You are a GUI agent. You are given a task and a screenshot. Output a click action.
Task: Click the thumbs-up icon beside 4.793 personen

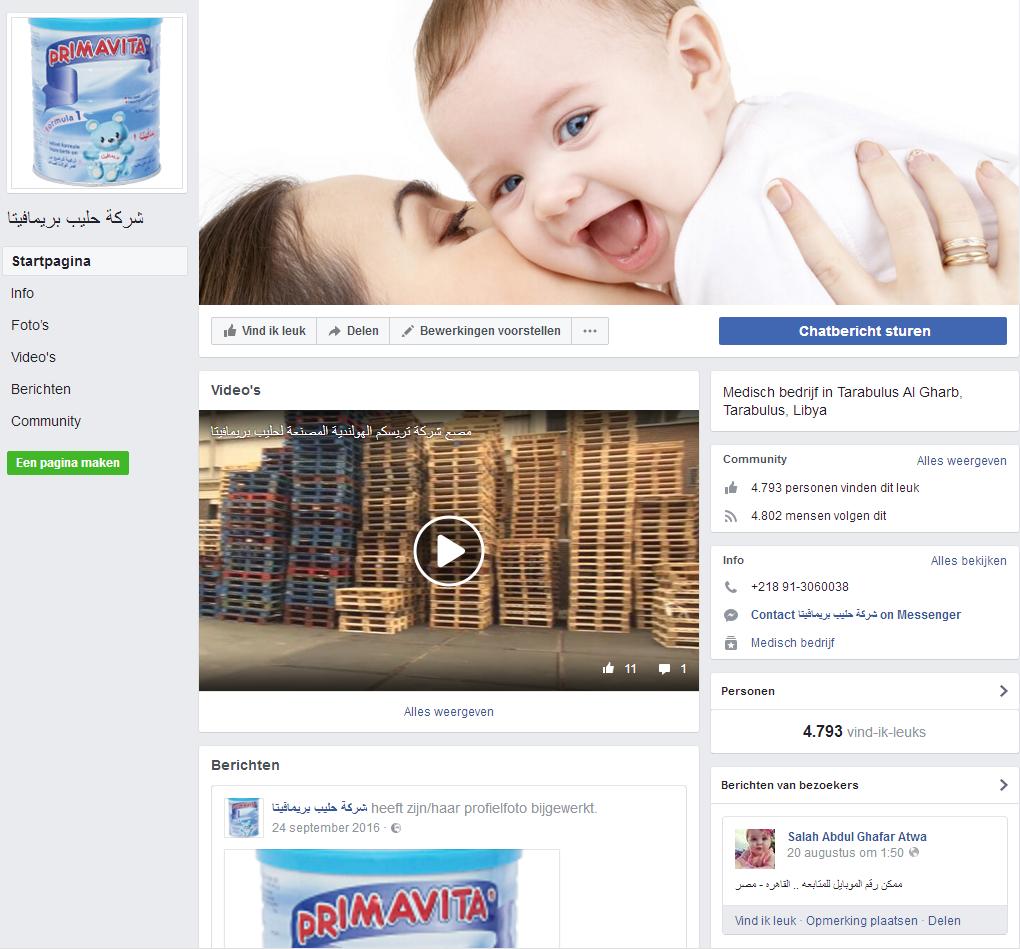731,488
